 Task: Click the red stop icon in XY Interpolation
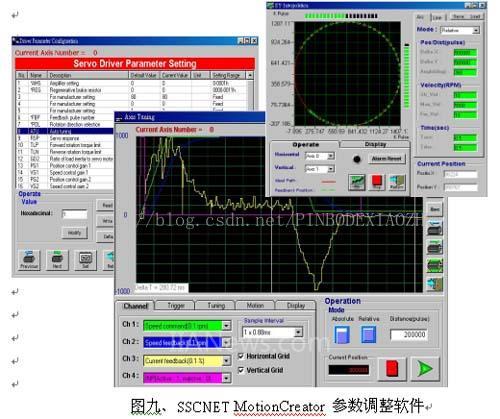[x=377, y=182]
